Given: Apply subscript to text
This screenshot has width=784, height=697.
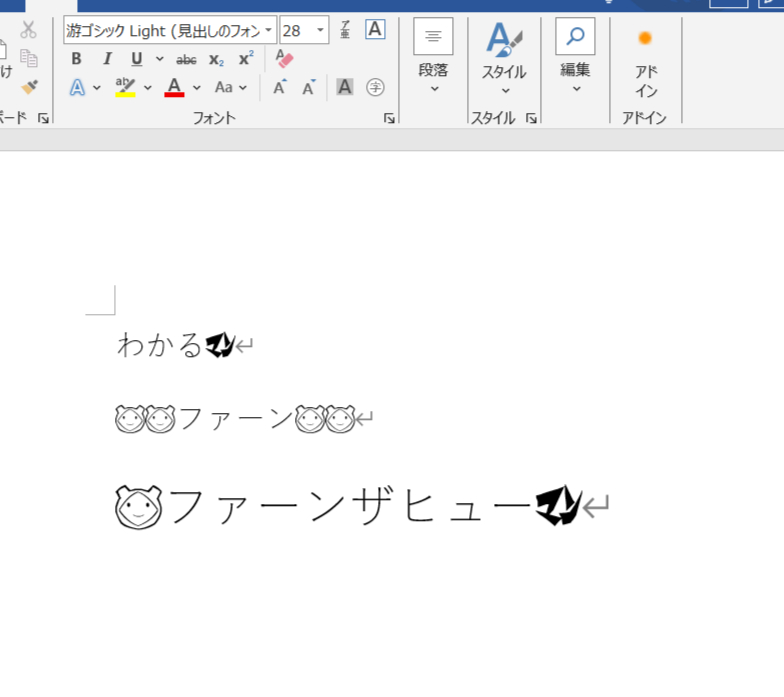Looking at the screenshot, I should [x=216, y=59].
